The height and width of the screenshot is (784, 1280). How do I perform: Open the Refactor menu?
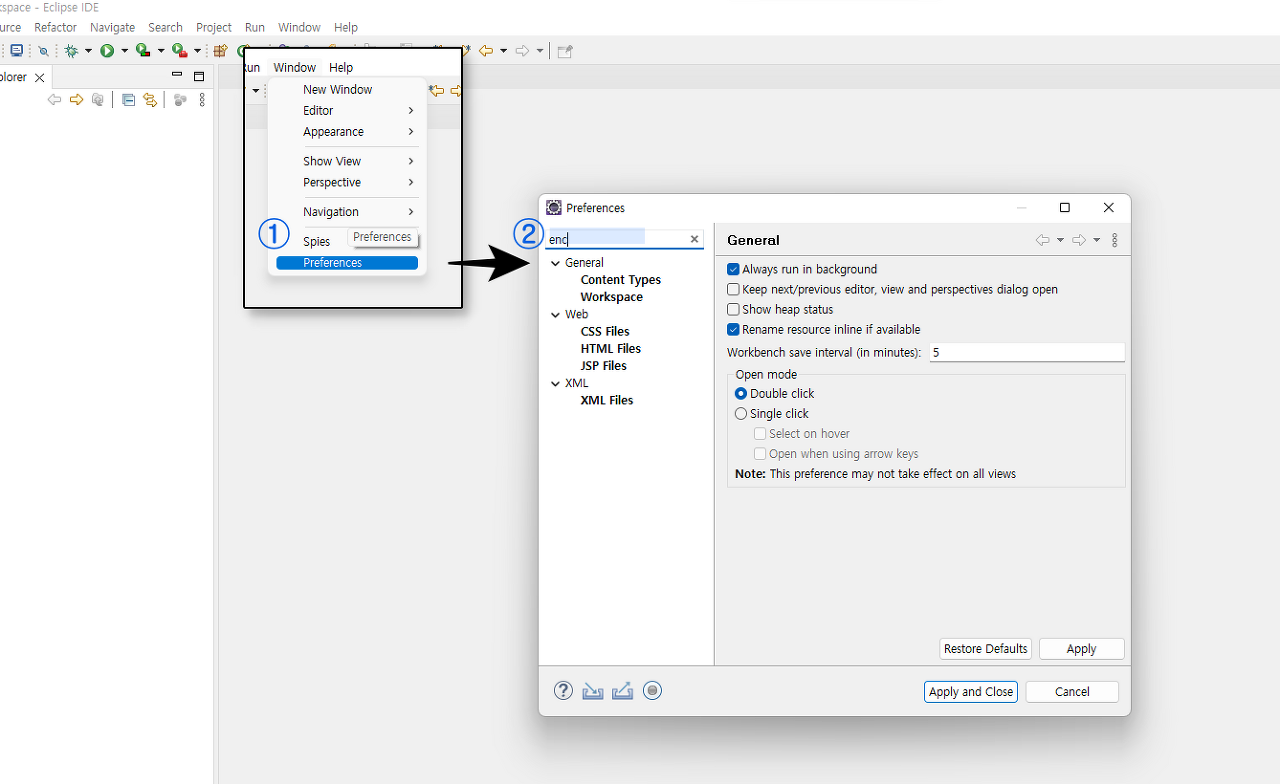[55, 27]
